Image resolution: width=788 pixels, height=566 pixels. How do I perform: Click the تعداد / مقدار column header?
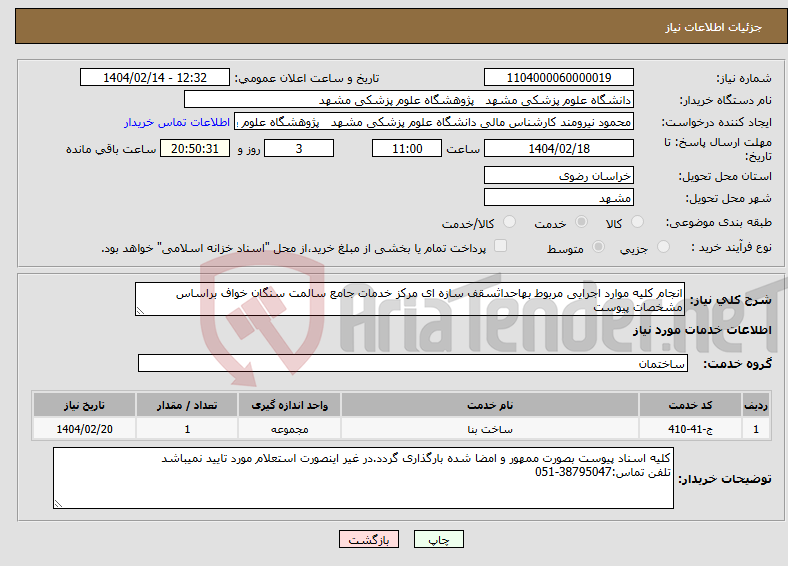tap(187, 405)
